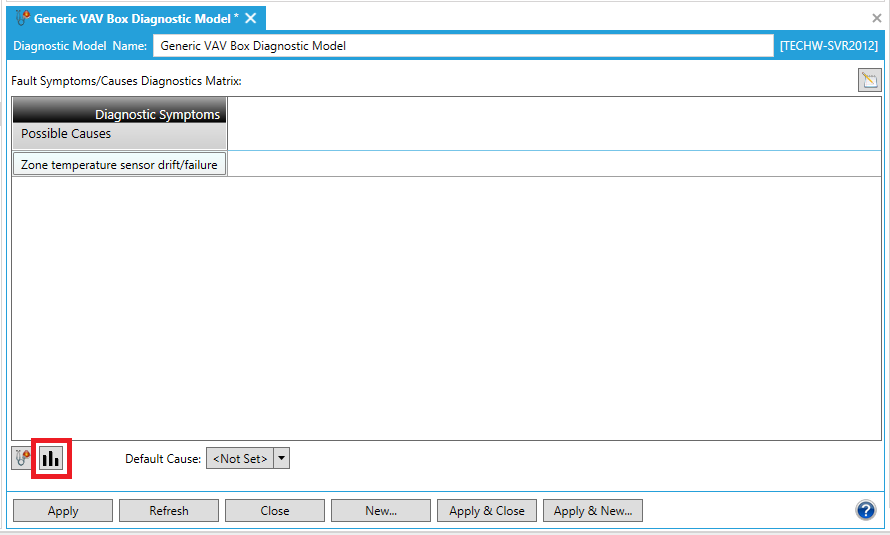The width and height of the screenshot is (890, 535).
Task: Click the [TECHW-SVR2012] server label
Action: click(829, 46)
